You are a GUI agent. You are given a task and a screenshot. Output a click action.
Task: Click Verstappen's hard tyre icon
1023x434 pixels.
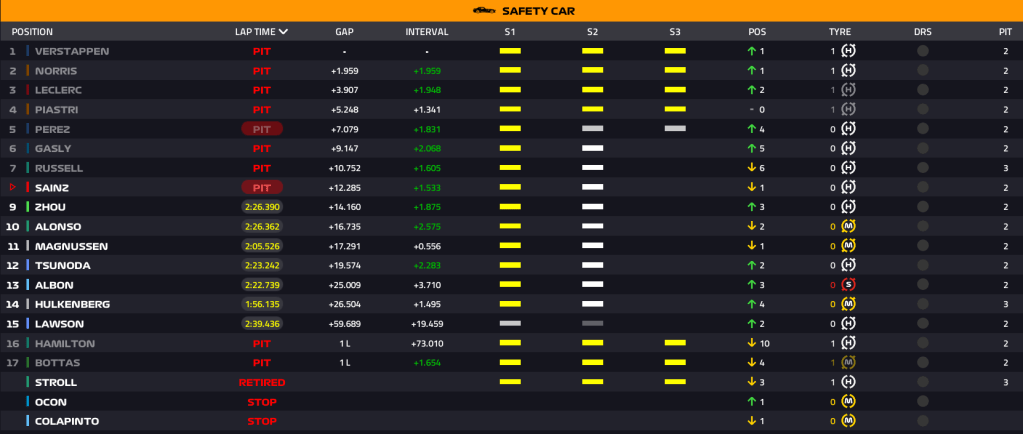pyautogui.click(x=848, y=51)
